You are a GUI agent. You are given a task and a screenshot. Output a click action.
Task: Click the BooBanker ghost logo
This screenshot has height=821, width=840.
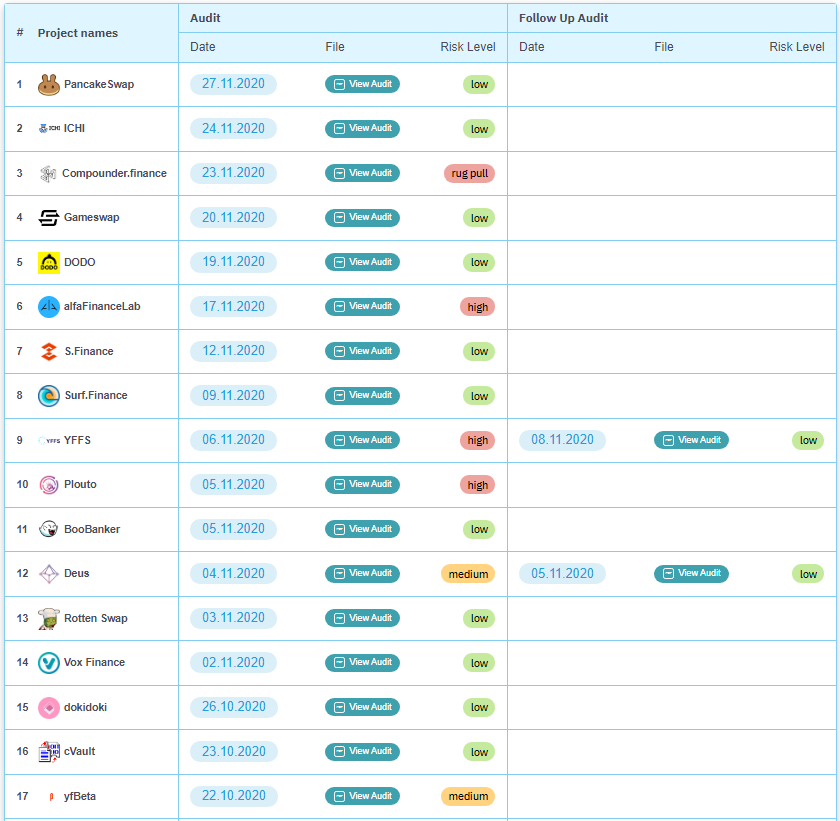tap(49, 529)
